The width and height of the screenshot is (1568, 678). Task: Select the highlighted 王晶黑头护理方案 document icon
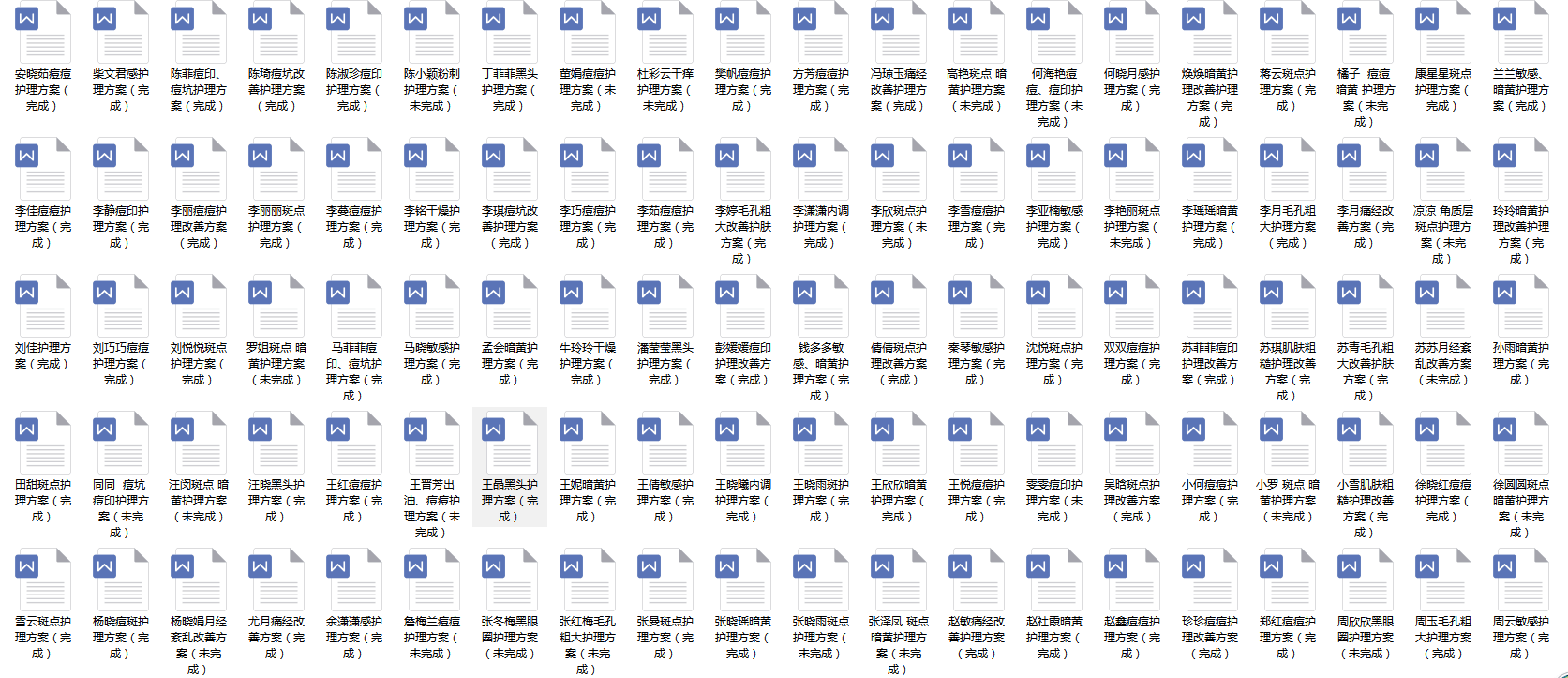(509, 443)
